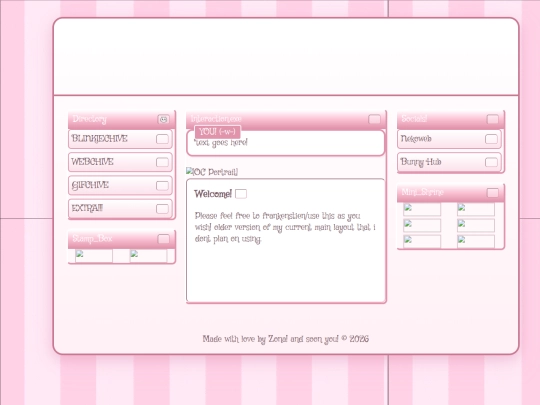Click the small icon next to Welcome!
This screenshot has width=540, height=405.
tap(241, 194)
